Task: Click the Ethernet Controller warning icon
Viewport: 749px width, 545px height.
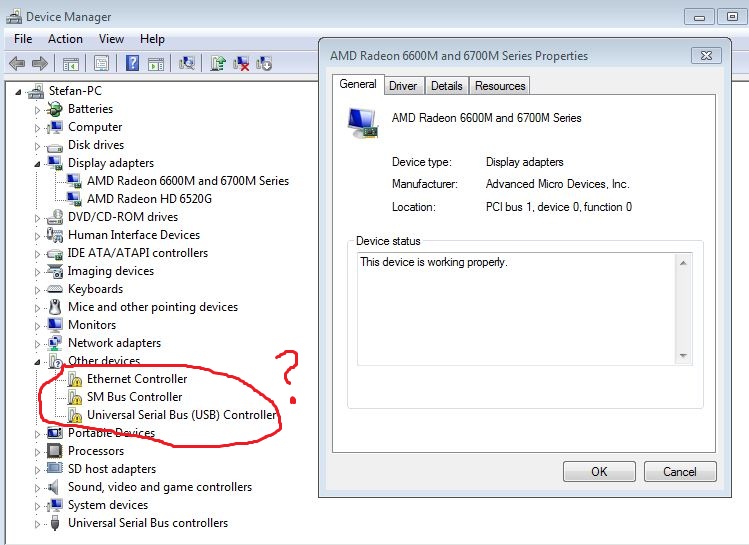Action: (75, 379)
